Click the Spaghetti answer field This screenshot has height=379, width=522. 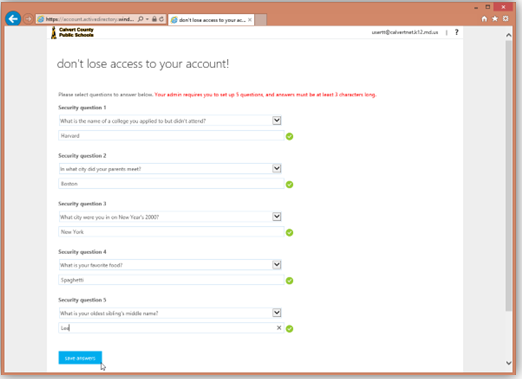coord(171,280)
